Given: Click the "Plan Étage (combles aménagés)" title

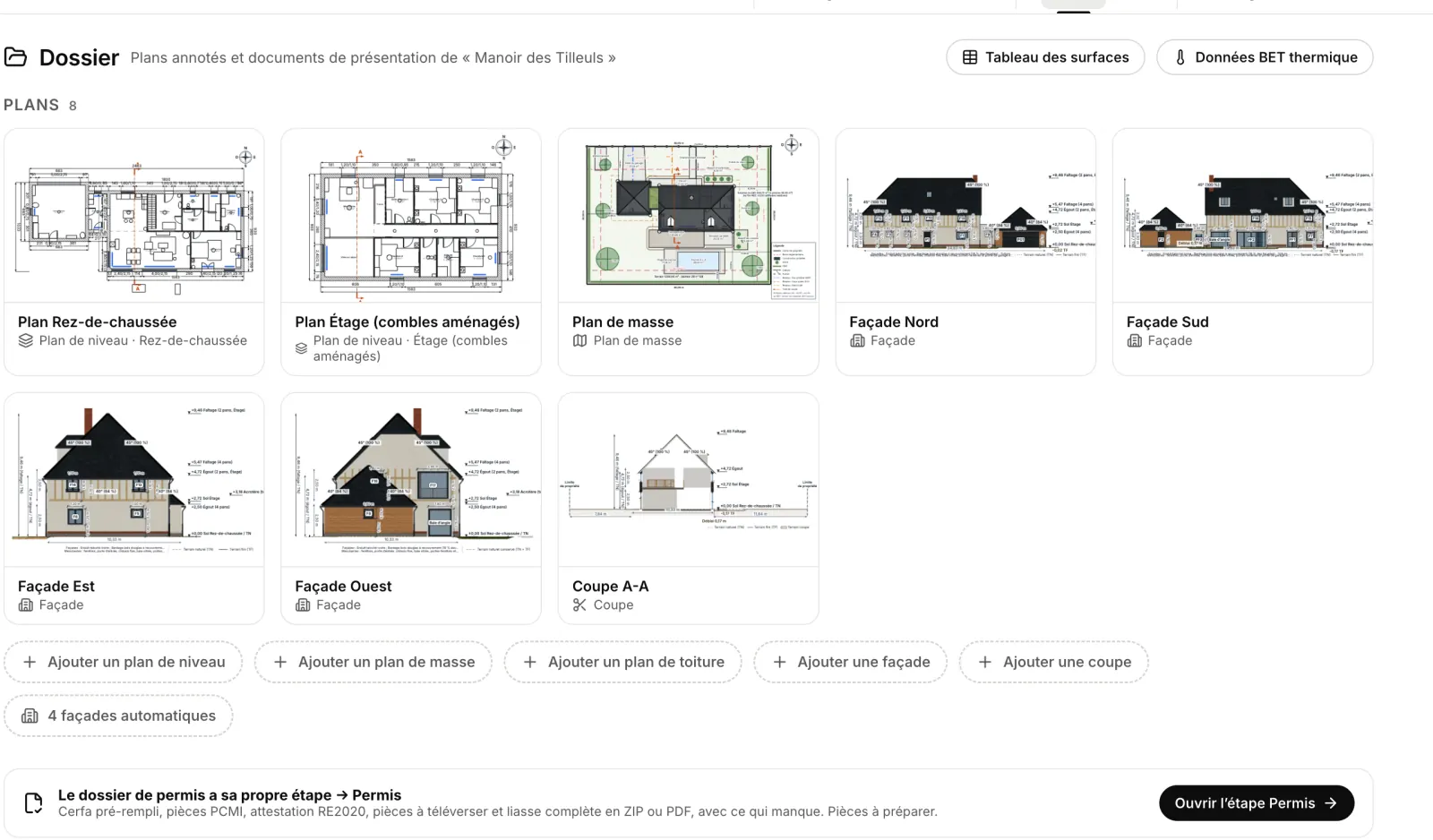Looking at the screenshot, I should (408, 321).
